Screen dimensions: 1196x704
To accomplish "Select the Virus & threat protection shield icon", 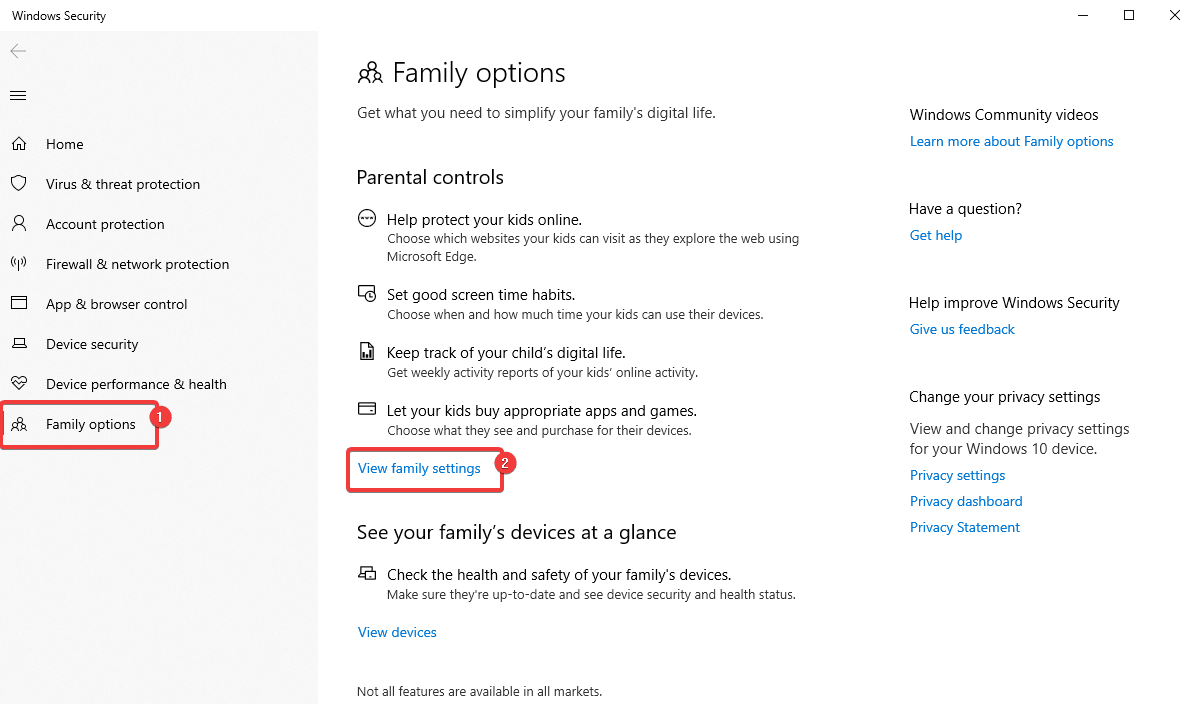I will point(19,184).
